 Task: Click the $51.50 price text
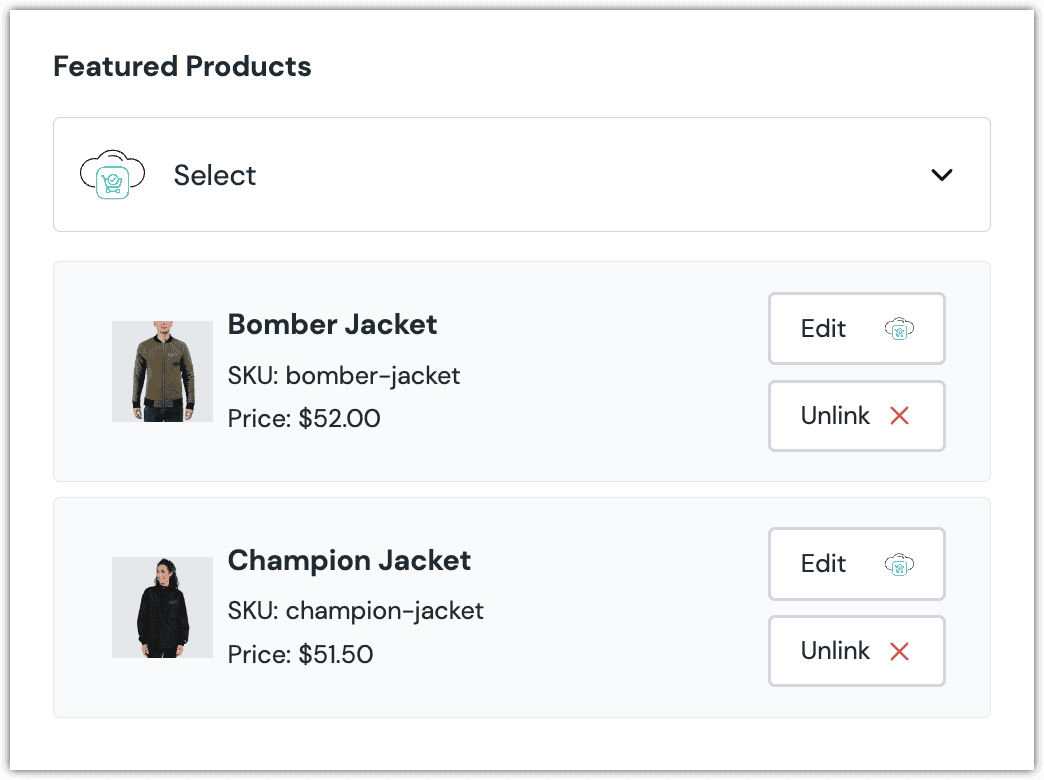[x=300, y=655]
